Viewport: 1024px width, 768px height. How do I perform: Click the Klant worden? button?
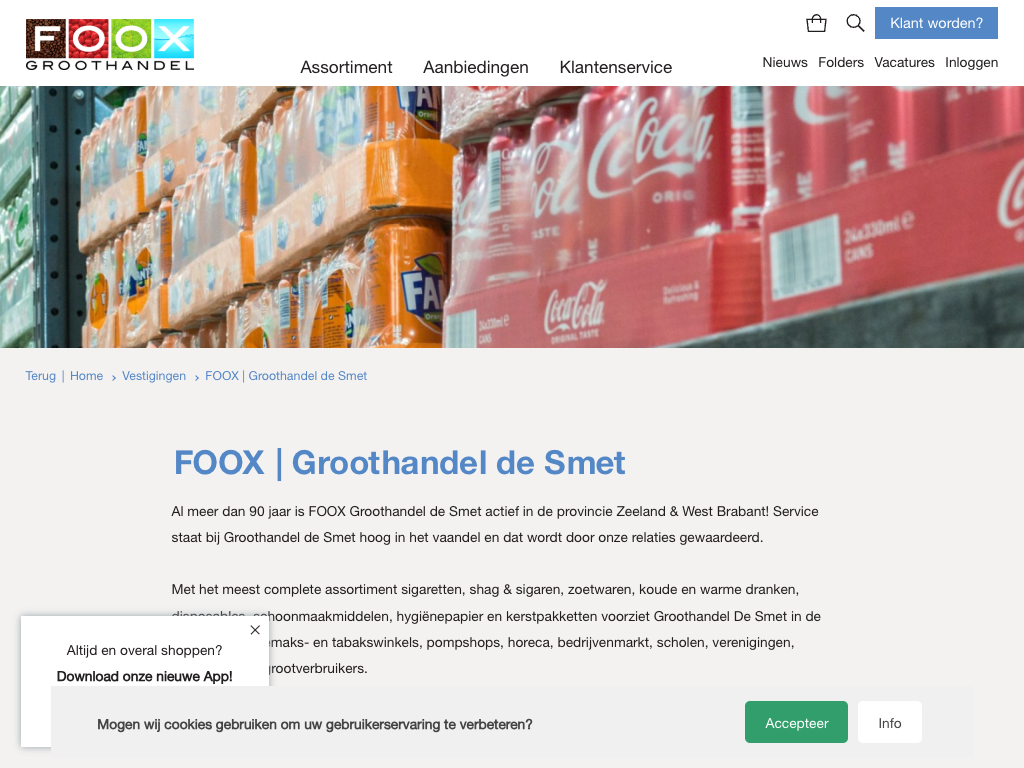(936, 23)
